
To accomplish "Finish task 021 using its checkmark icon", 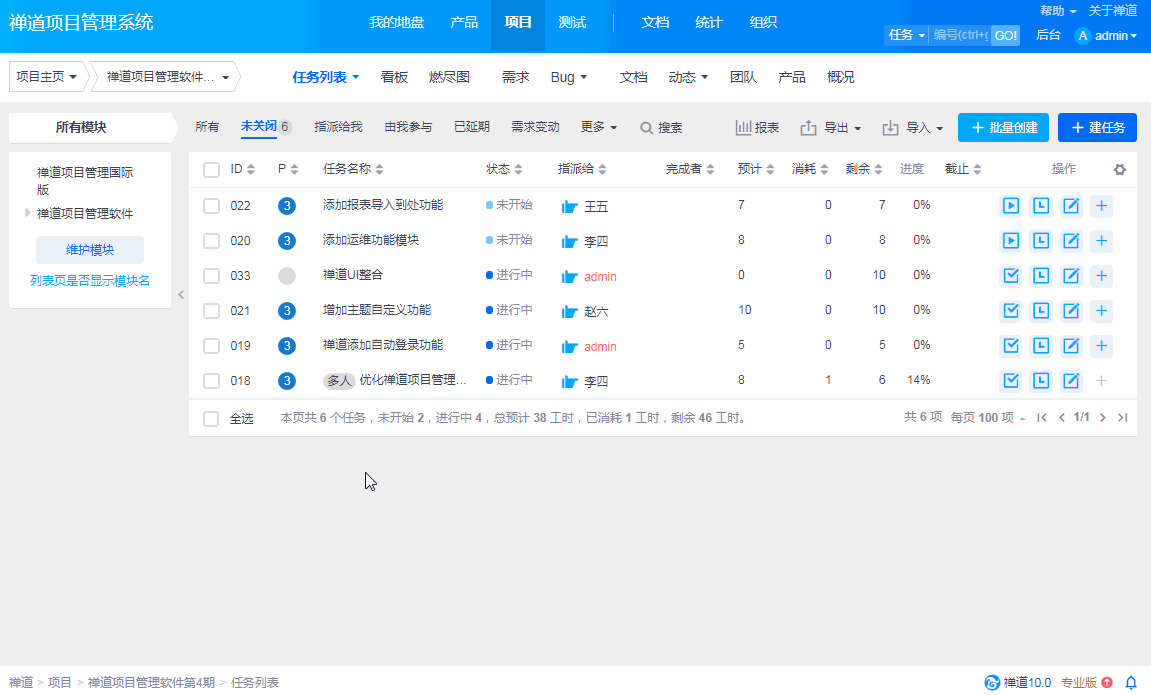I will 1011,311.
